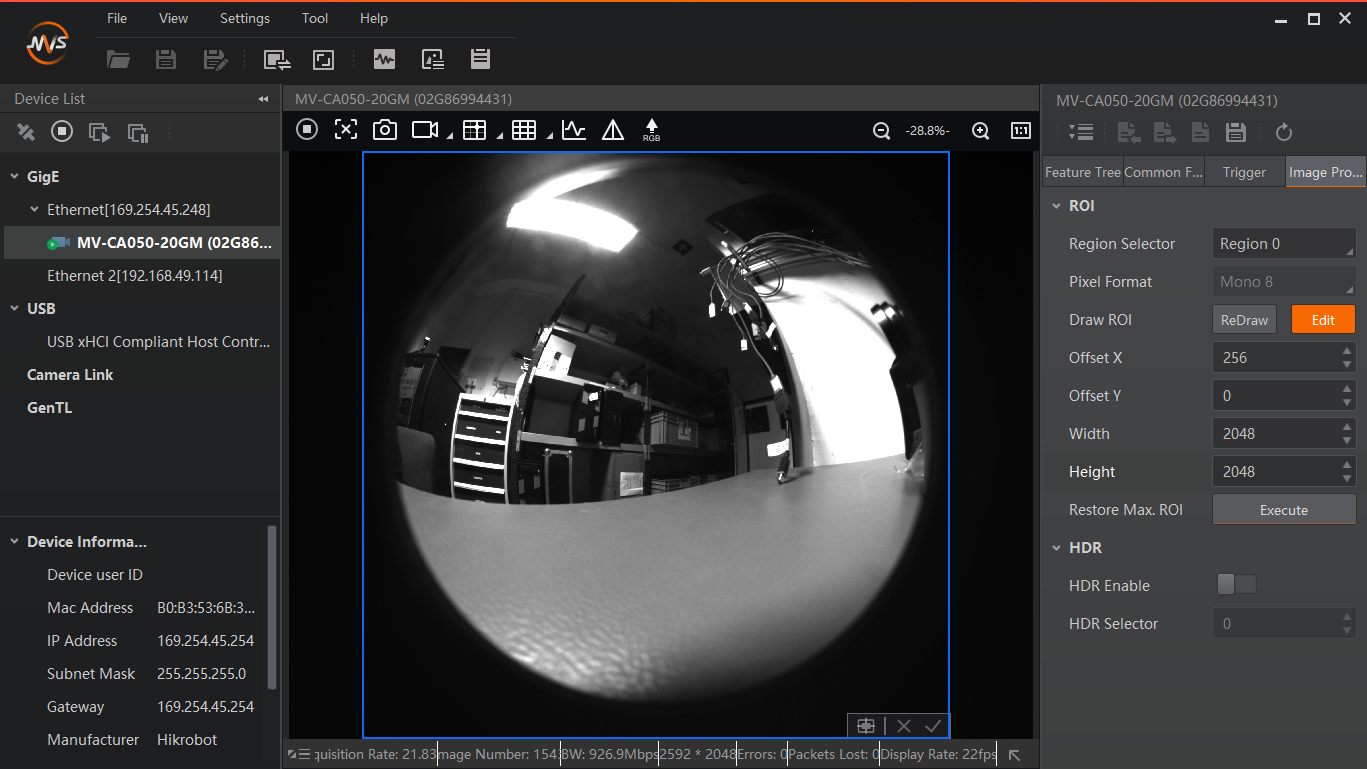Show the image at 1:1 scale

click(x=1021, y=130)
